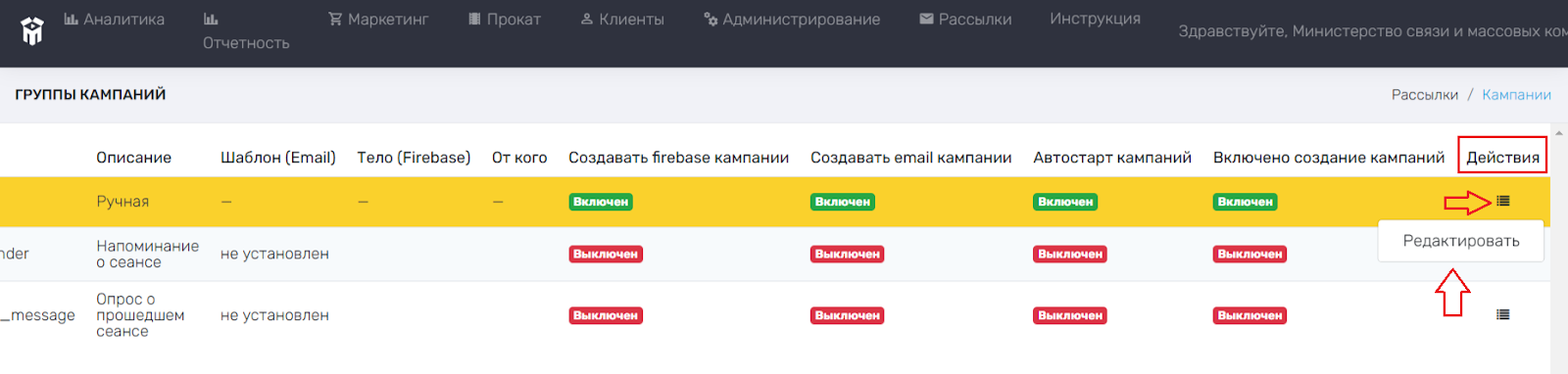Click the Маркетинг cart icon
The height and width of the screenshot is (374, 1568).
pyautogui.click(x=335, y=19)
